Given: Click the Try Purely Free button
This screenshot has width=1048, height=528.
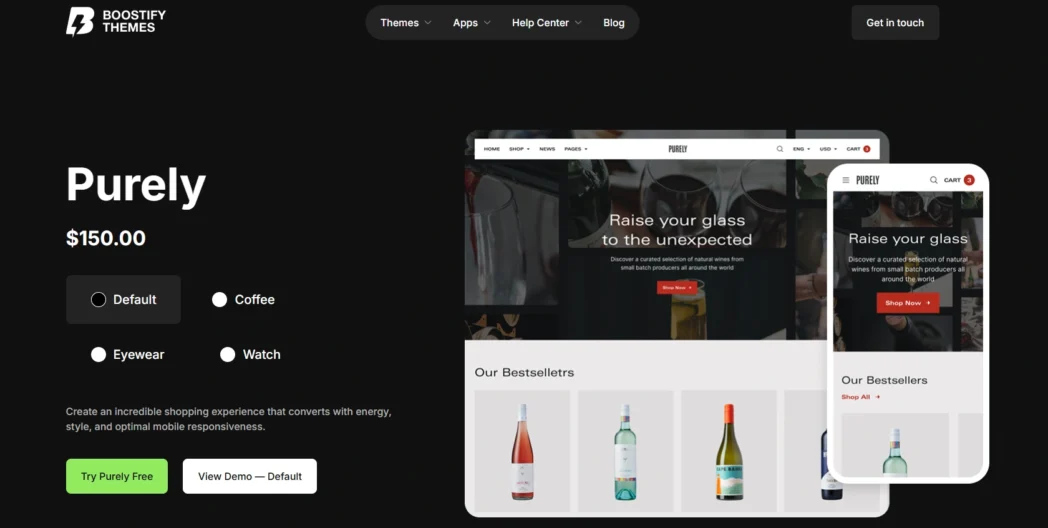Looking at the screenshot, I should (x=117, y=476).
